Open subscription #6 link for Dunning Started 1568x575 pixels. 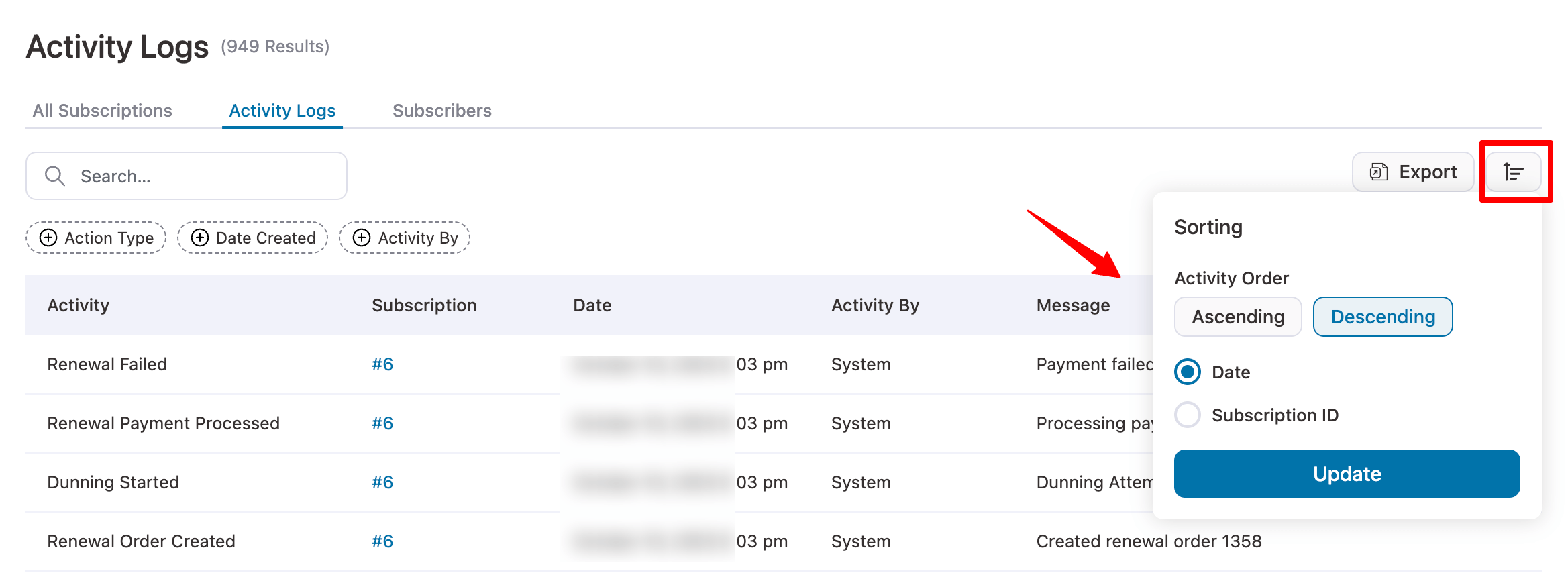(382, 483)
